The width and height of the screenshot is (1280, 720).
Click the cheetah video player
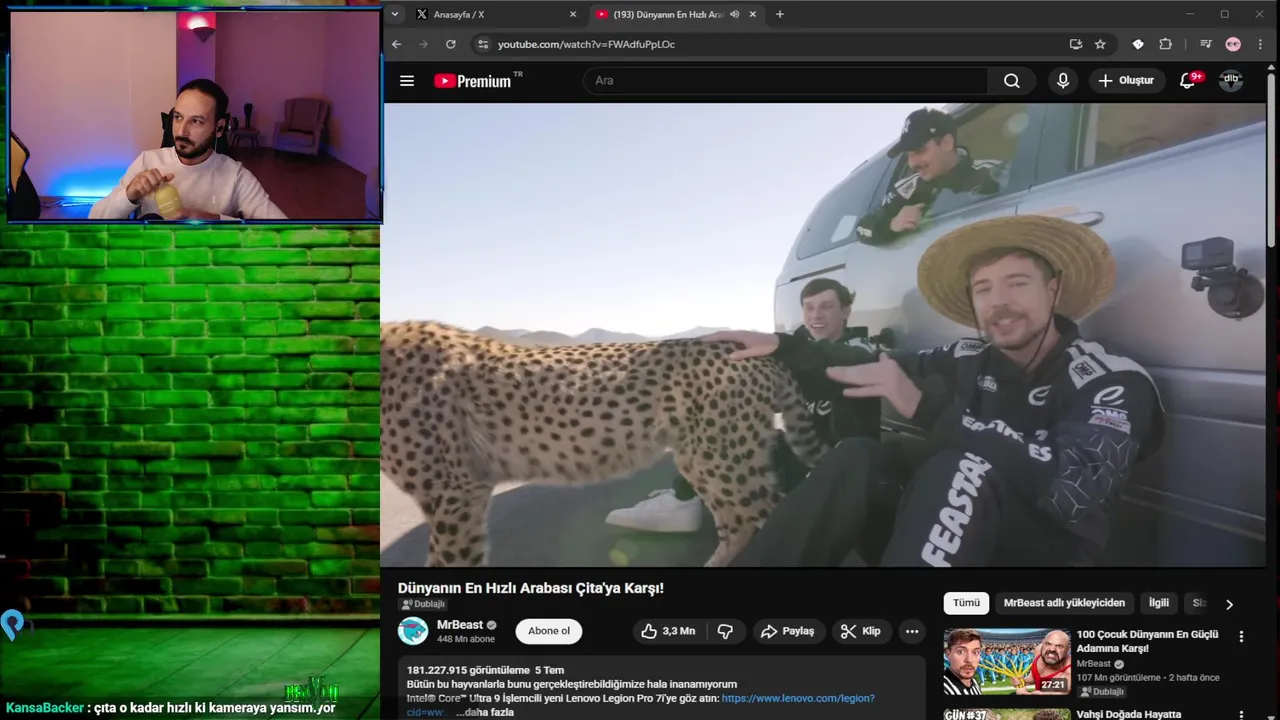click(x=823, y=335)
